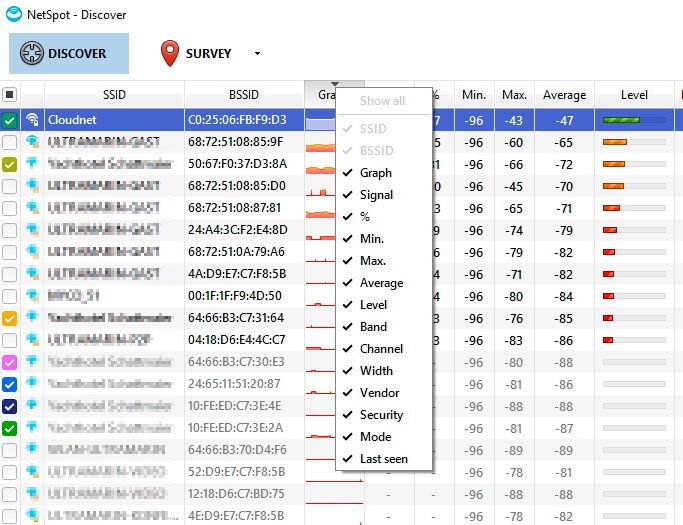This screenshot has height=525, width=683.
Task: Click network icon for BSSID 24:A4:3C:F2:E4:8D
Action: pos(32,229)
